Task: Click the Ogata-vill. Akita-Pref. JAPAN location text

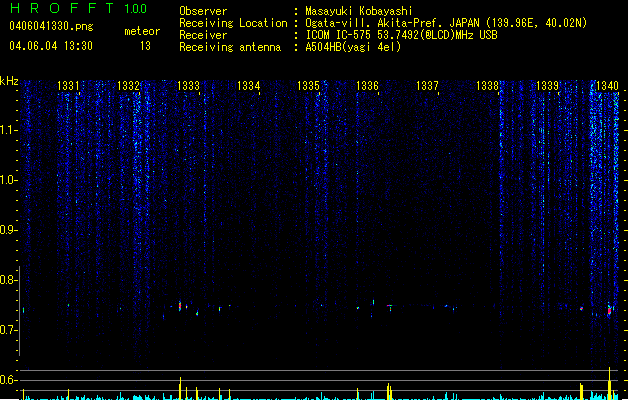Action: click(446, 23)
